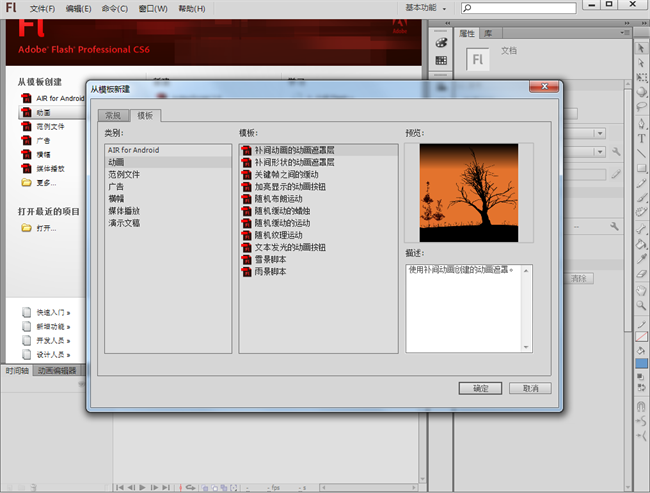Click the sunset tree preview thumbnail
This screenshot has height=493, width=650.
pyautogui.click(x=468, y=193)
